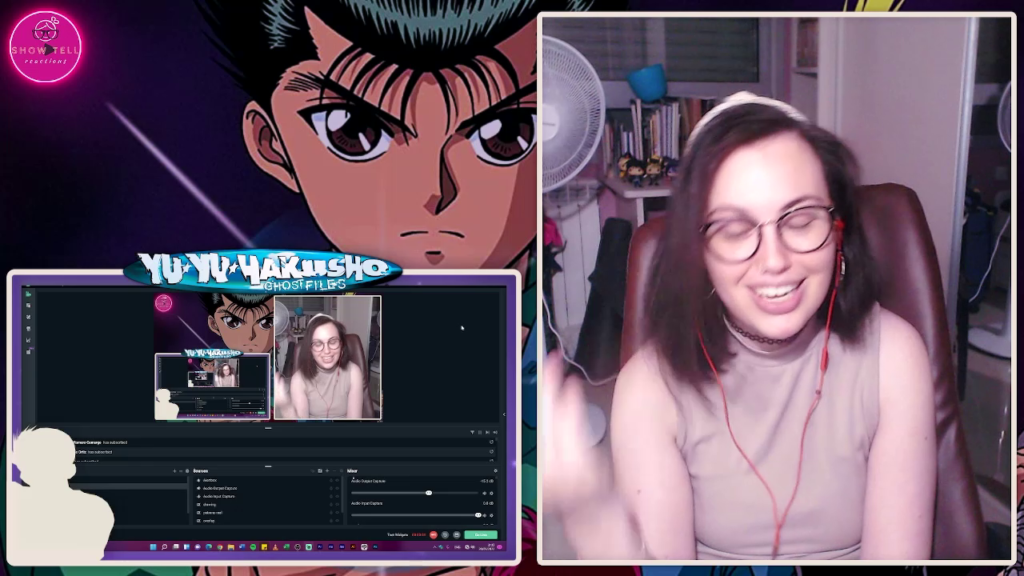The image size is (1024, 576).
Task: Open the events feed filter dropdown
Action: click(473, 432)
